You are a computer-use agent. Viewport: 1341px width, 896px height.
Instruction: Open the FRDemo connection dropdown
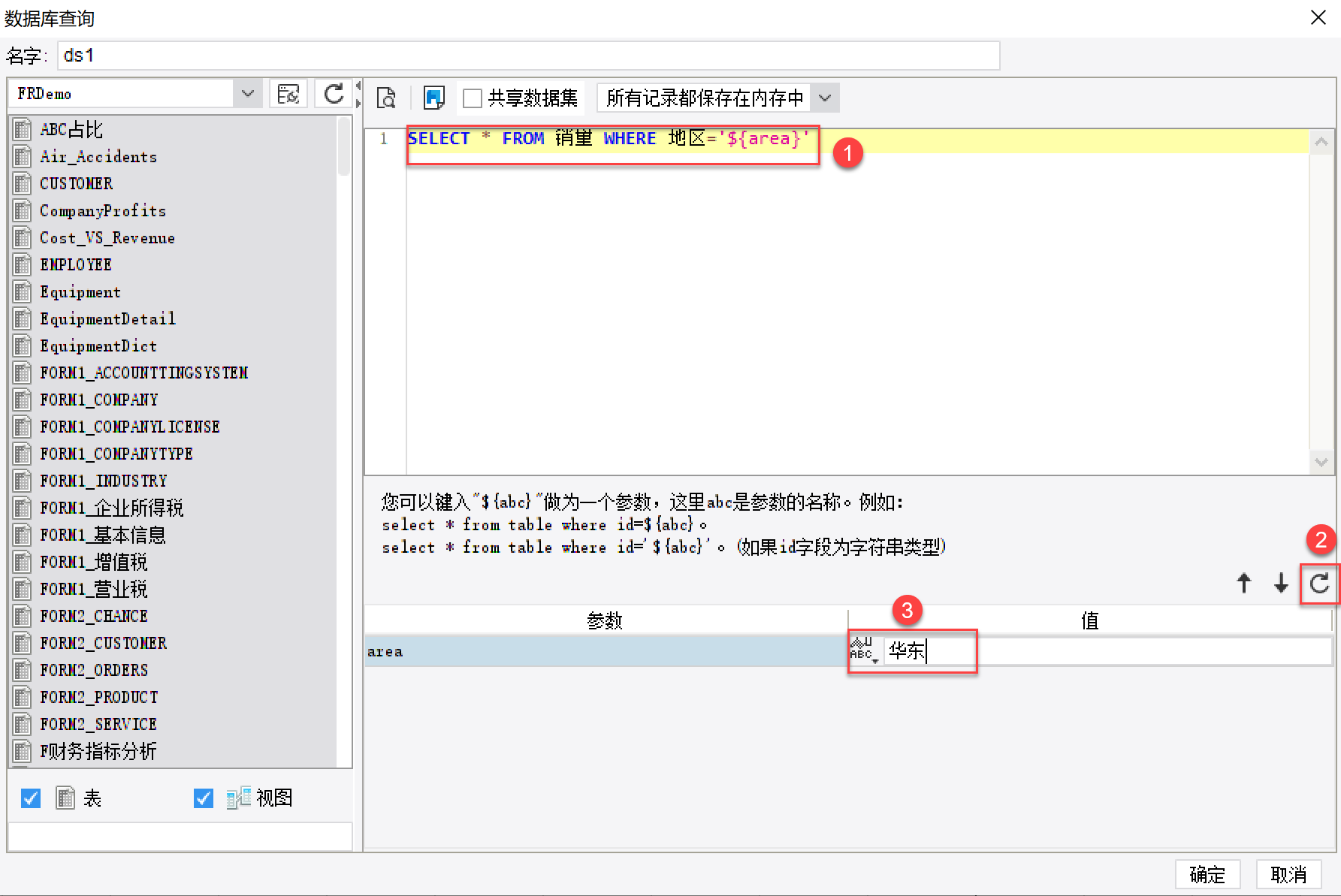click(247, 94)
